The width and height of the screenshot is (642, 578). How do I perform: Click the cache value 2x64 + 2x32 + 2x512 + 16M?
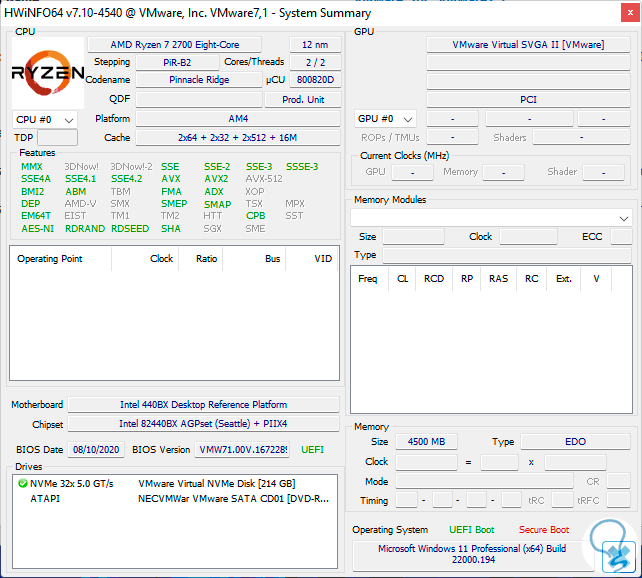[238, 138]
